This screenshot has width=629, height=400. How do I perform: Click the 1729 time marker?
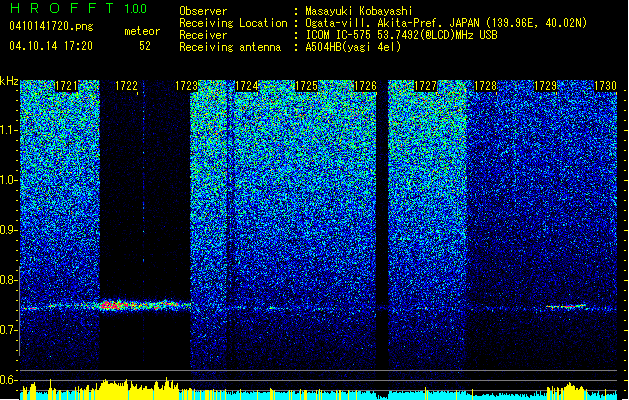pos(546,86)
